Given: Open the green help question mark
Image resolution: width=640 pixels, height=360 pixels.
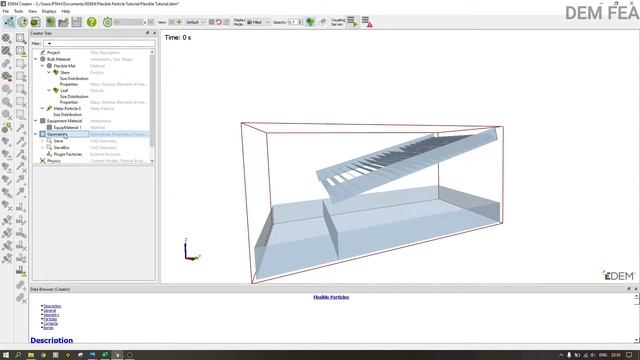Looking at the screenshot, I should click(91, 22).
